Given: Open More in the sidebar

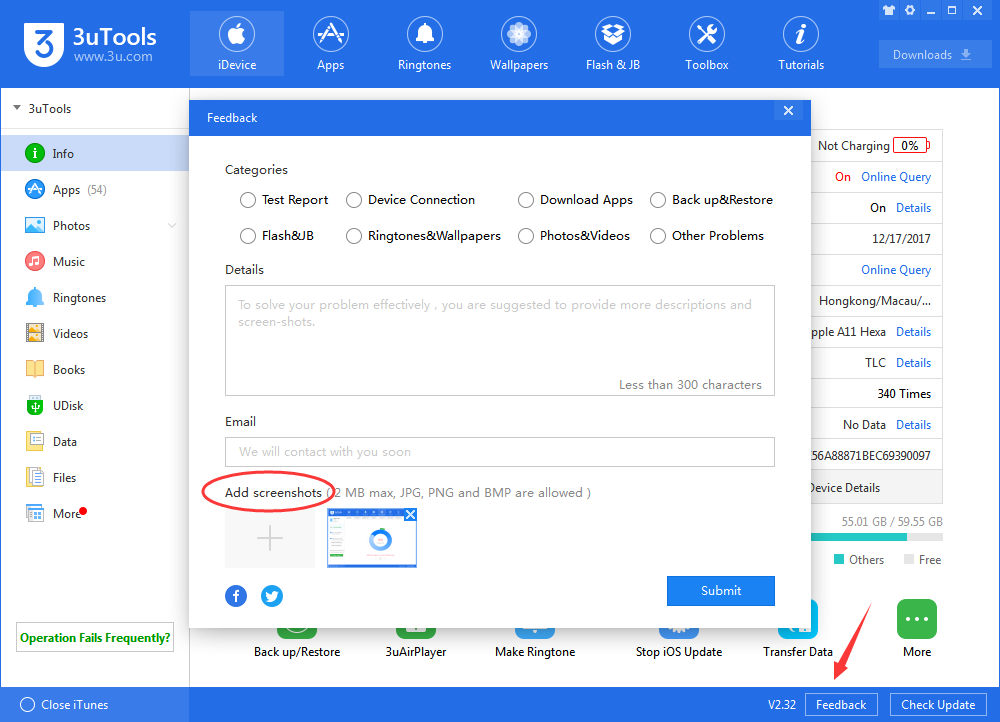Looking at the screenshot, I should pos(95,513).
